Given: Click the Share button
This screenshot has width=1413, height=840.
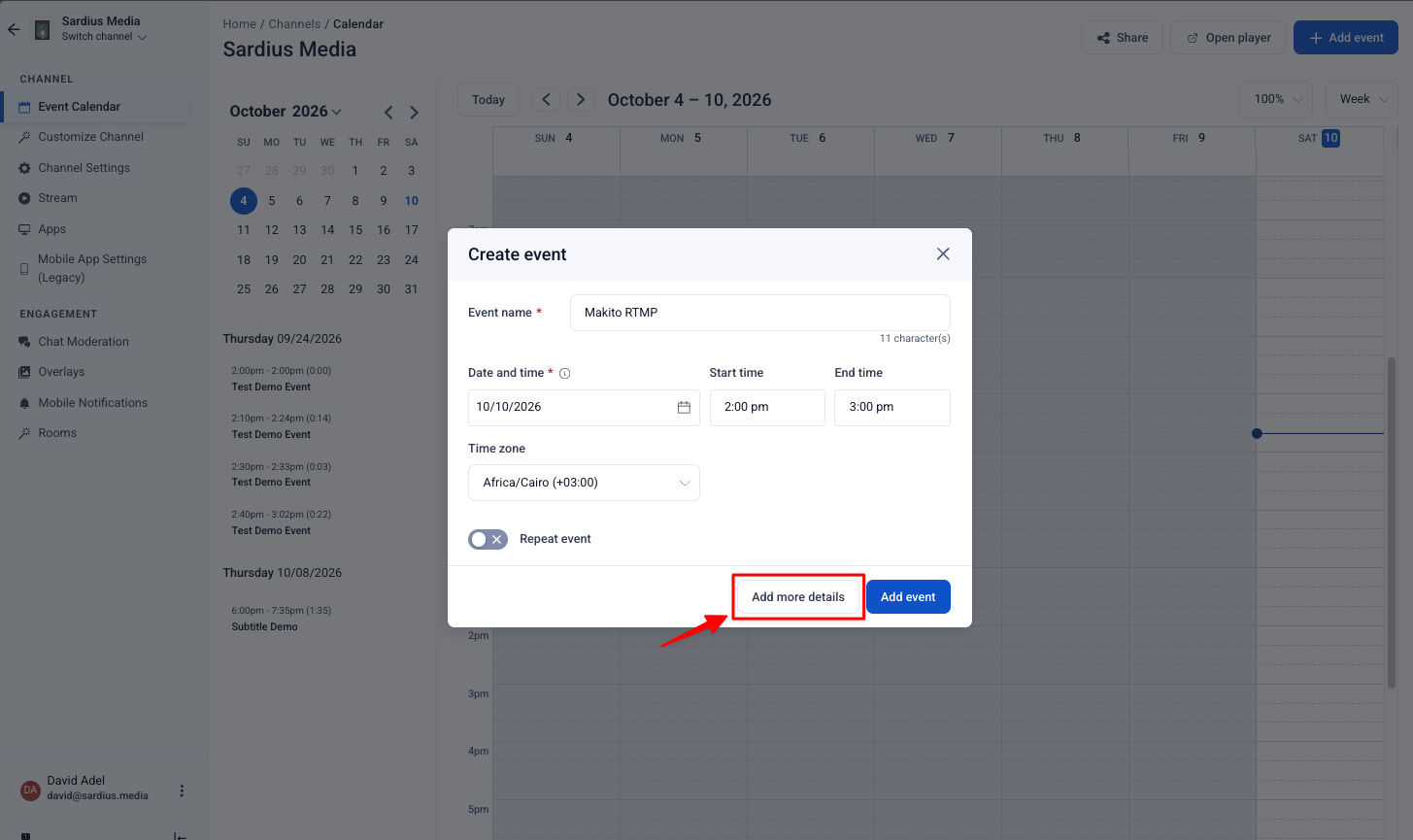Looking at the screenshot, I should click(1123, 38).
